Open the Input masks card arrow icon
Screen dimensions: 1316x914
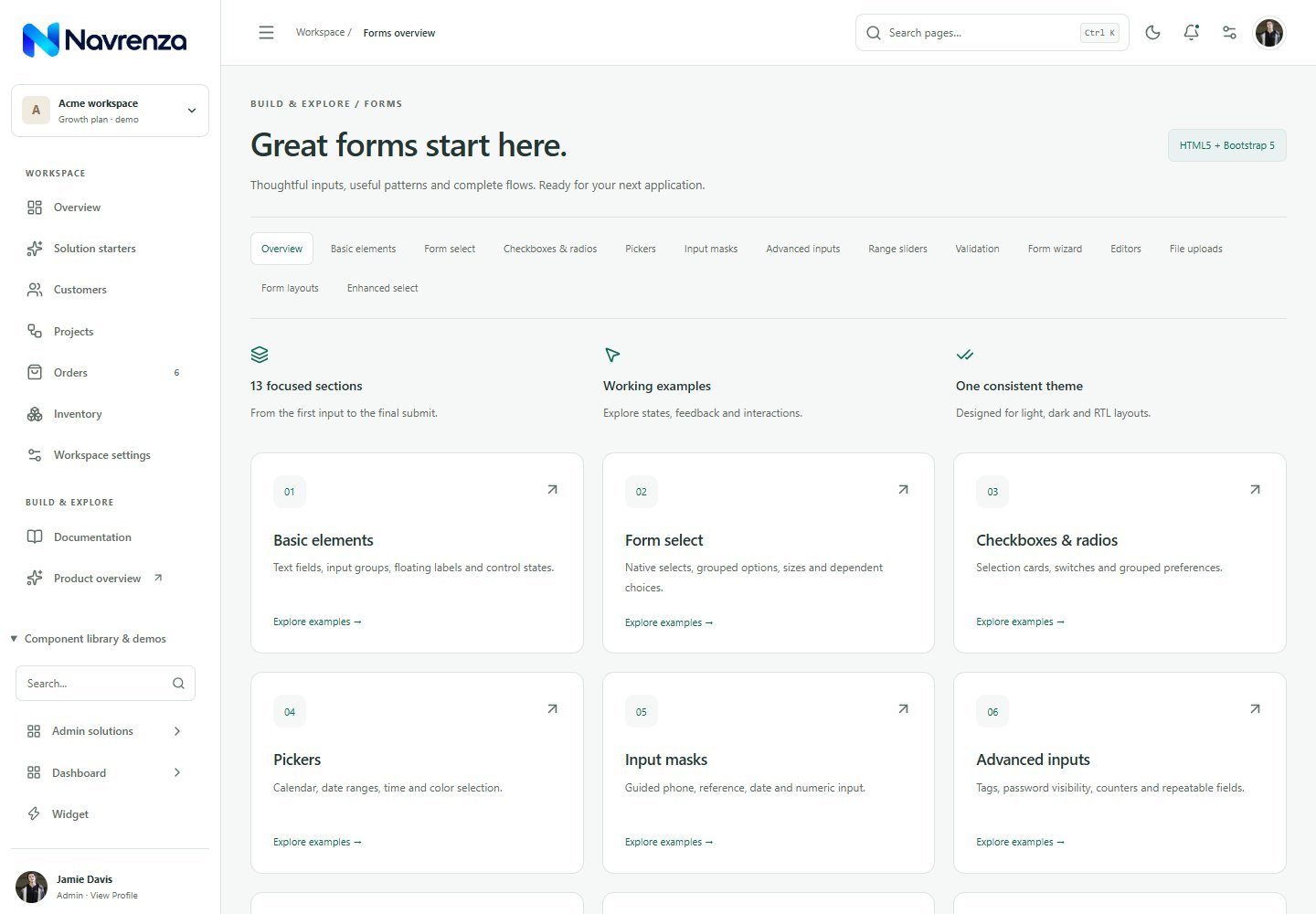click(903, 709)
